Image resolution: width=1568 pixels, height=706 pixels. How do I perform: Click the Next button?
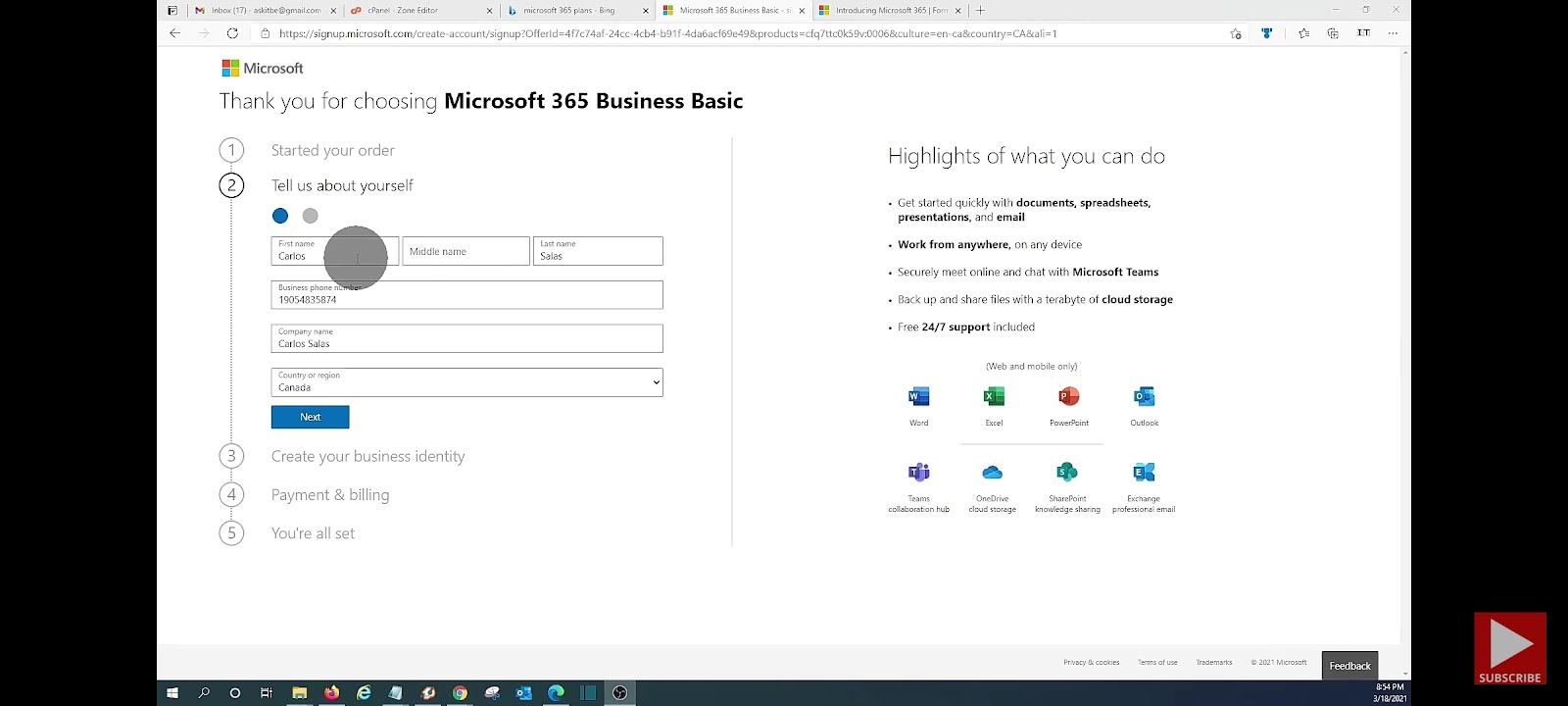tap(310, 417)
